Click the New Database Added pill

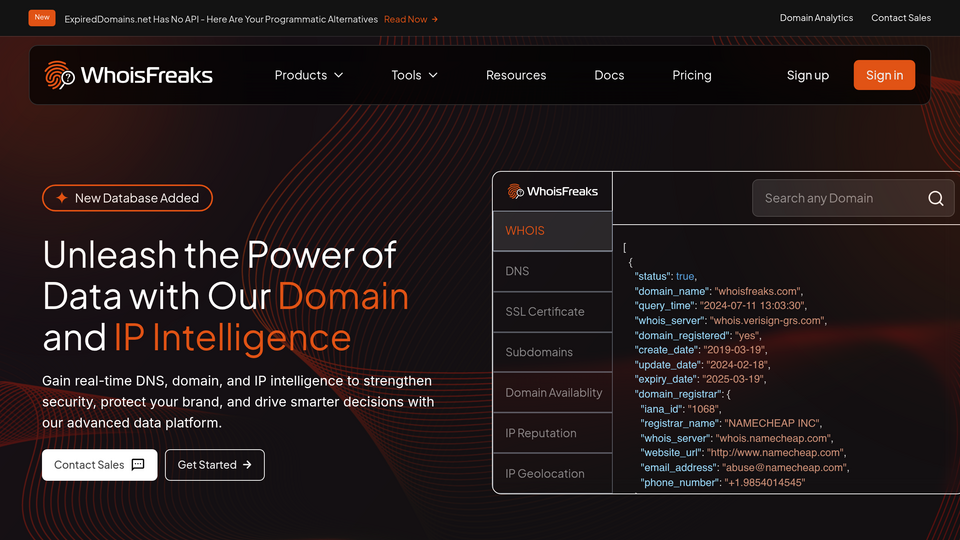127,198
